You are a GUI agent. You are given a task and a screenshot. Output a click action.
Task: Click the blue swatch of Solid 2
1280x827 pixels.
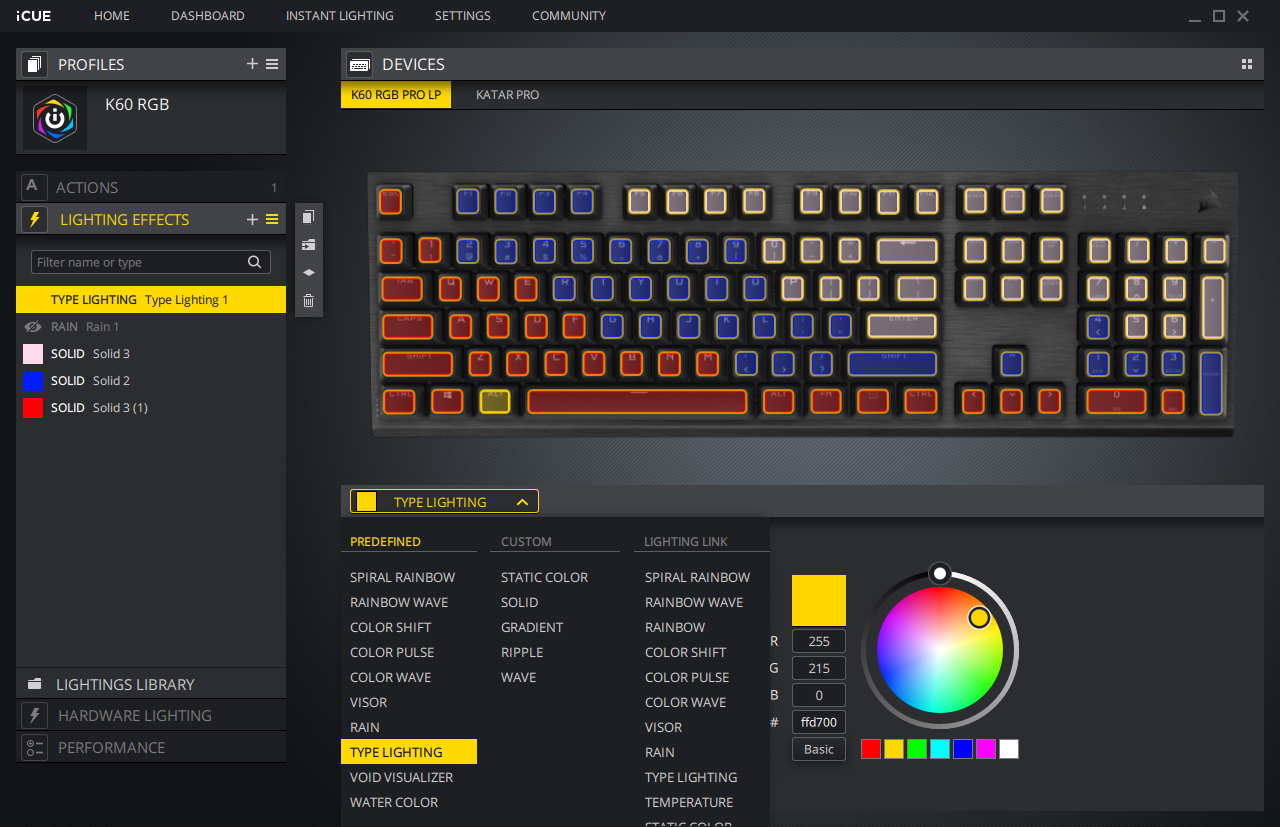(x=33, y=381)
